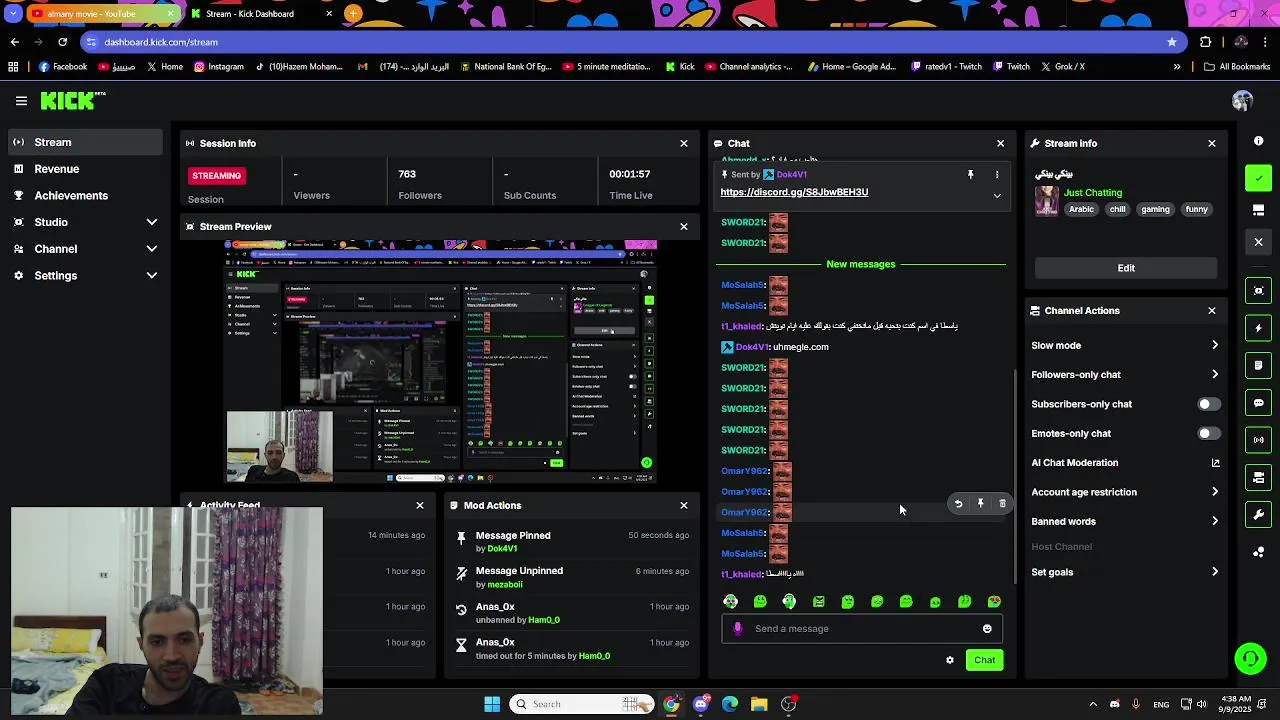The height and width of the screenshot is (720, 1280).
Task: Click the green Chat send button
Action: point(984,660)
